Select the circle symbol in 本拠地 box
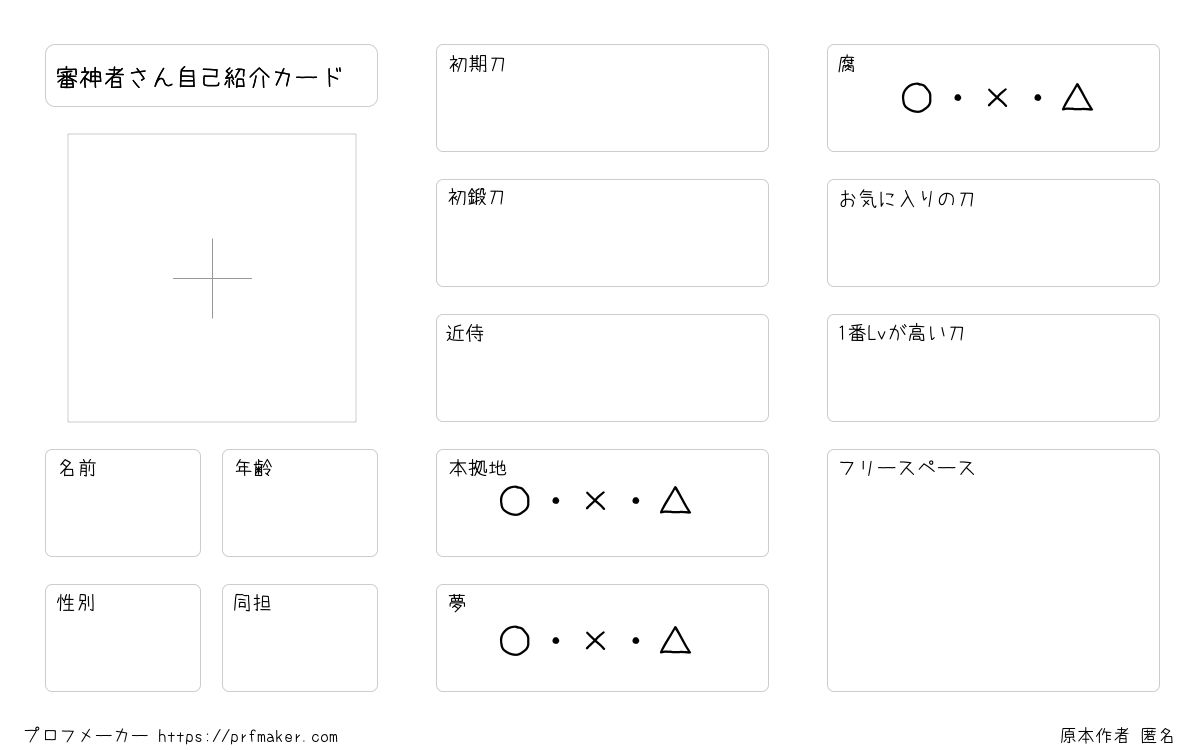1200x750 pixels. tap(514, 501)
